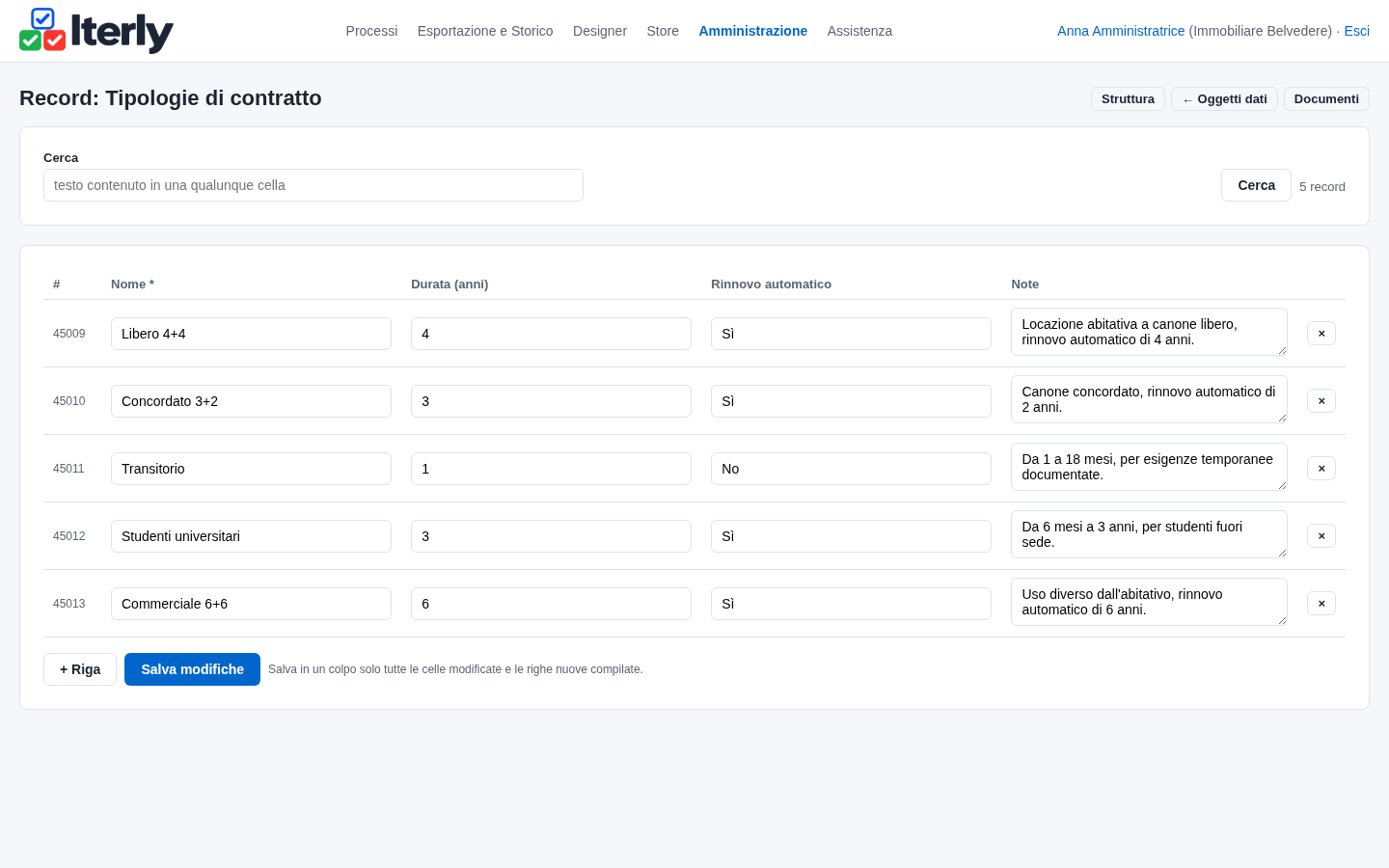Click the Durata field of Libero 4+4
Screen dimensions: 1389x868
pos(551,334)
